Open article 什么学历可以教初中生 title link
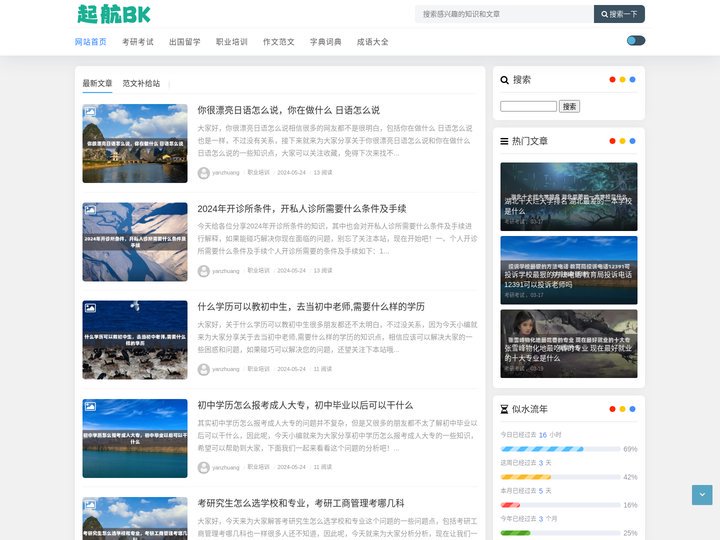Image resolution: width=720 pixels, height=540 pixels. [x=311, y=307]
